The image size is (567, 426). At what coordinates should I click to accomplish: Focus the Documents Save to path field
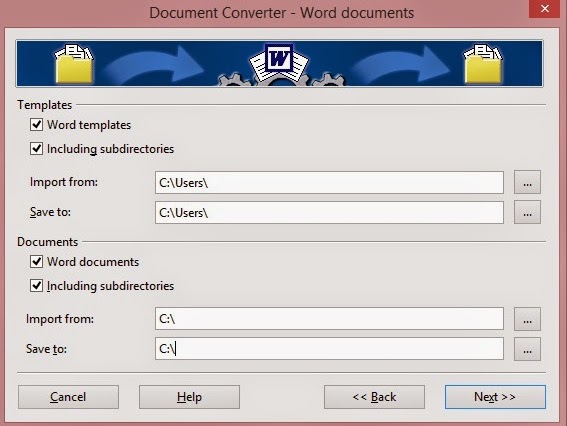[x=329, y=349]
